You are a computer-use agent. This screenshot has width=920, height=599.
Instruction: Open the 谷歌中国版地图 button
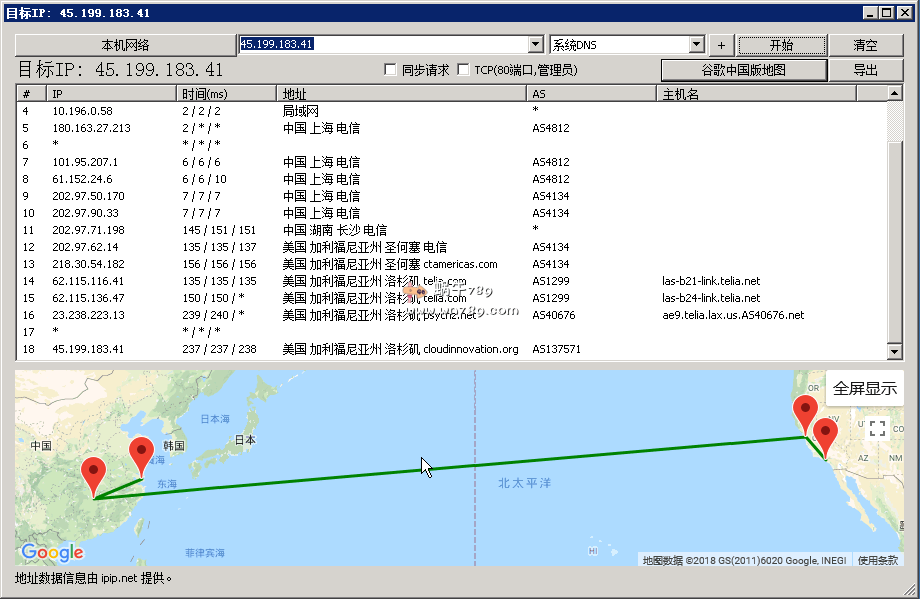click(743, 70)
